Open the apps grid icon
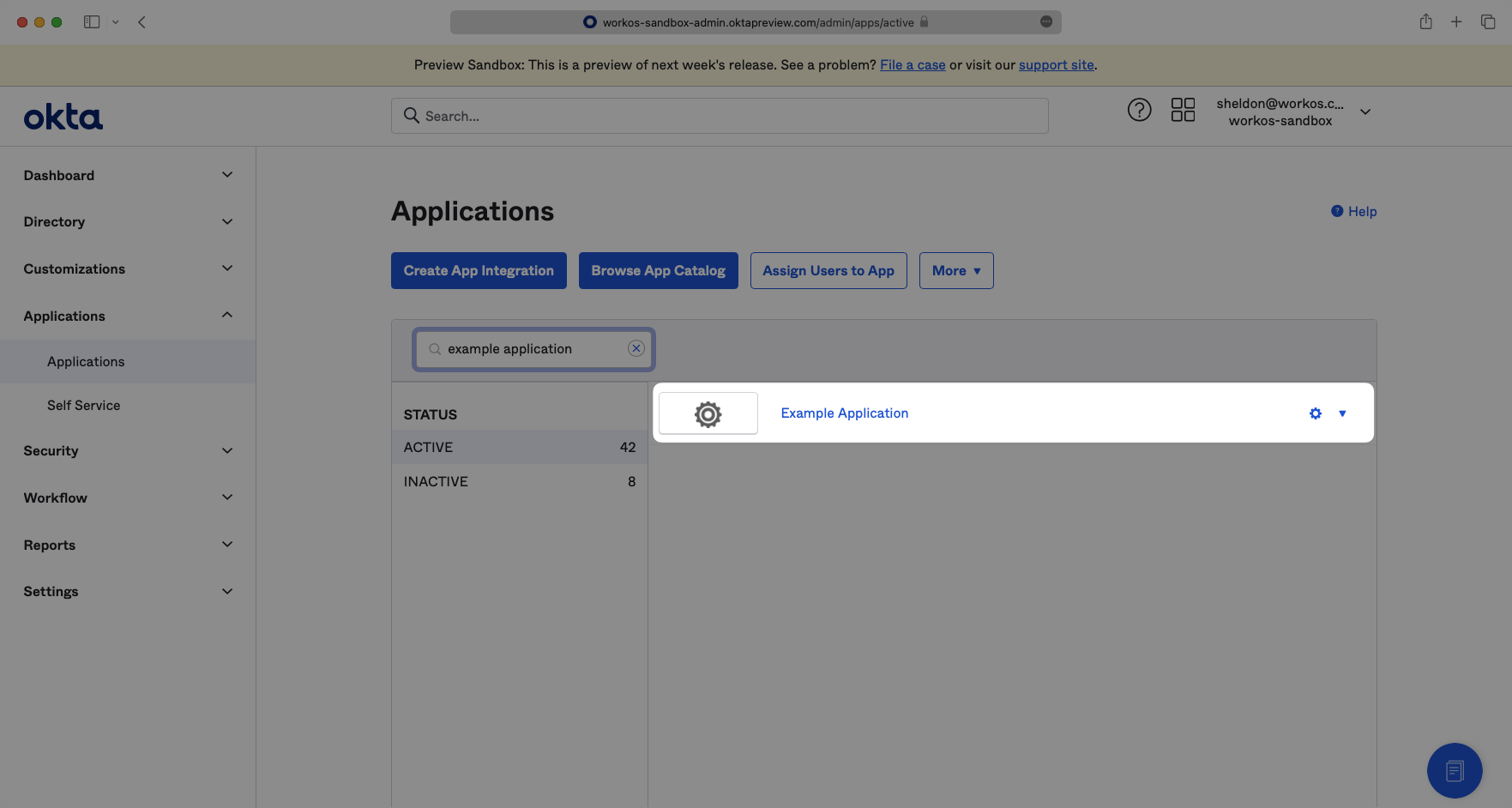Viewport: 1512px width, 808px height. tap(1183, 110)
